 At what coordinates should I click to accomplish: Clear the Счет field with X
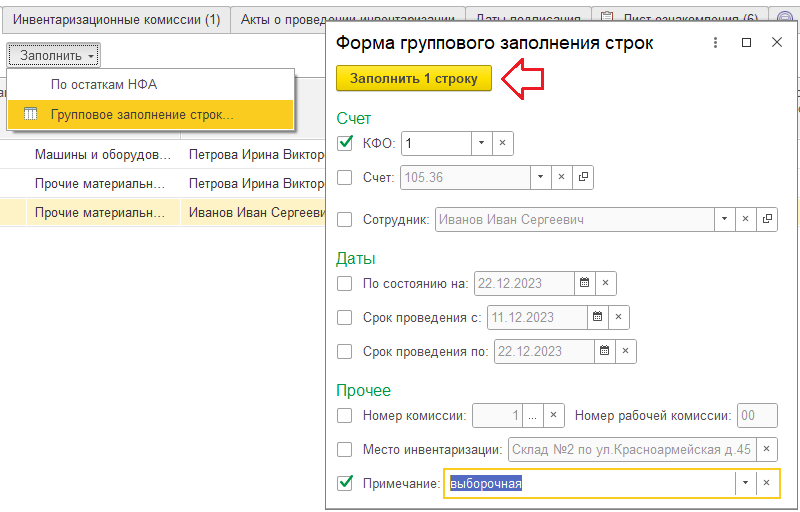(x=562, y=177)
